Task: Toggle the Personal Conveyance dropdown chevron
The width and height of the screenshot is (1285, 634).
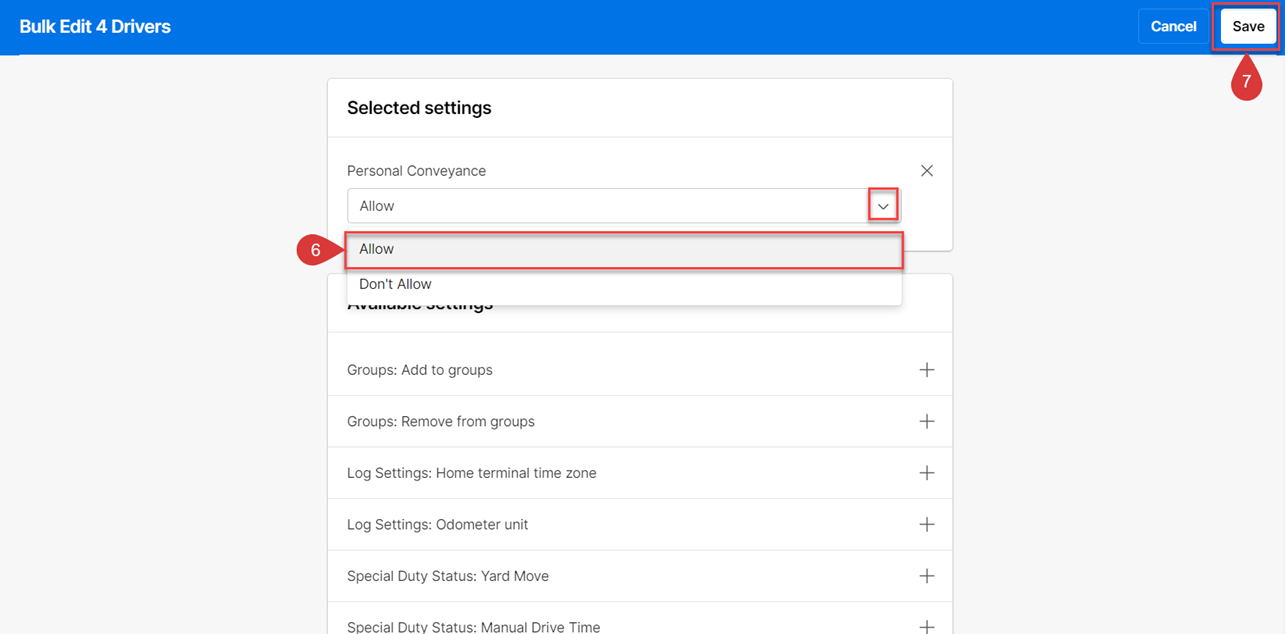Action: (x=883, y=206)
